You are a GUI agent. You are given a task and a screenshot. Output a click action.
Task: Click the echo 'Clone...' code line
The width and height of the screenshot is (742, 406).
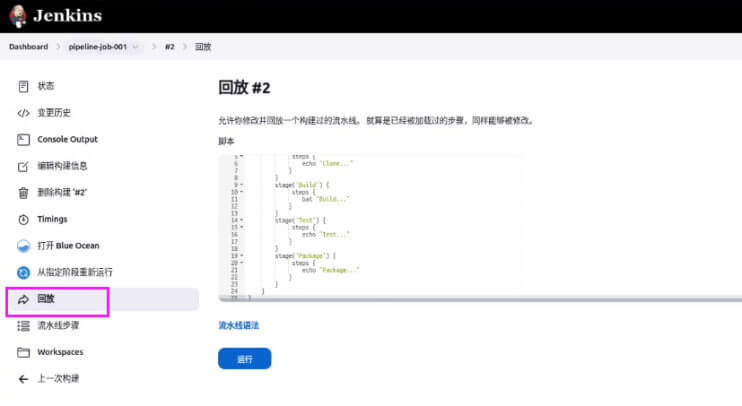point(327,164)
